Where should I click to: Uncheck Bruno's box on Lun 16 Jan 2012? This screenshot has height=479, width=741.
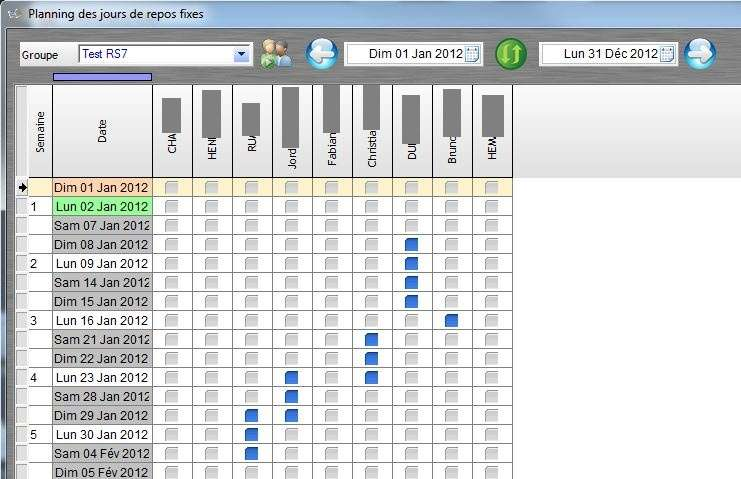coord(451,320)
